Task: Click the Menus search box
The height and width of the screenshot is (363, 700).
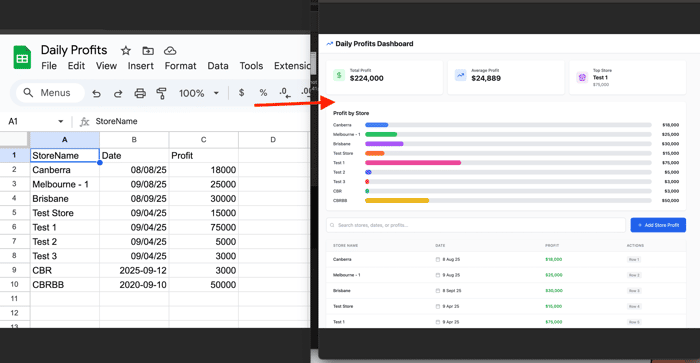Action: (50, 93)
